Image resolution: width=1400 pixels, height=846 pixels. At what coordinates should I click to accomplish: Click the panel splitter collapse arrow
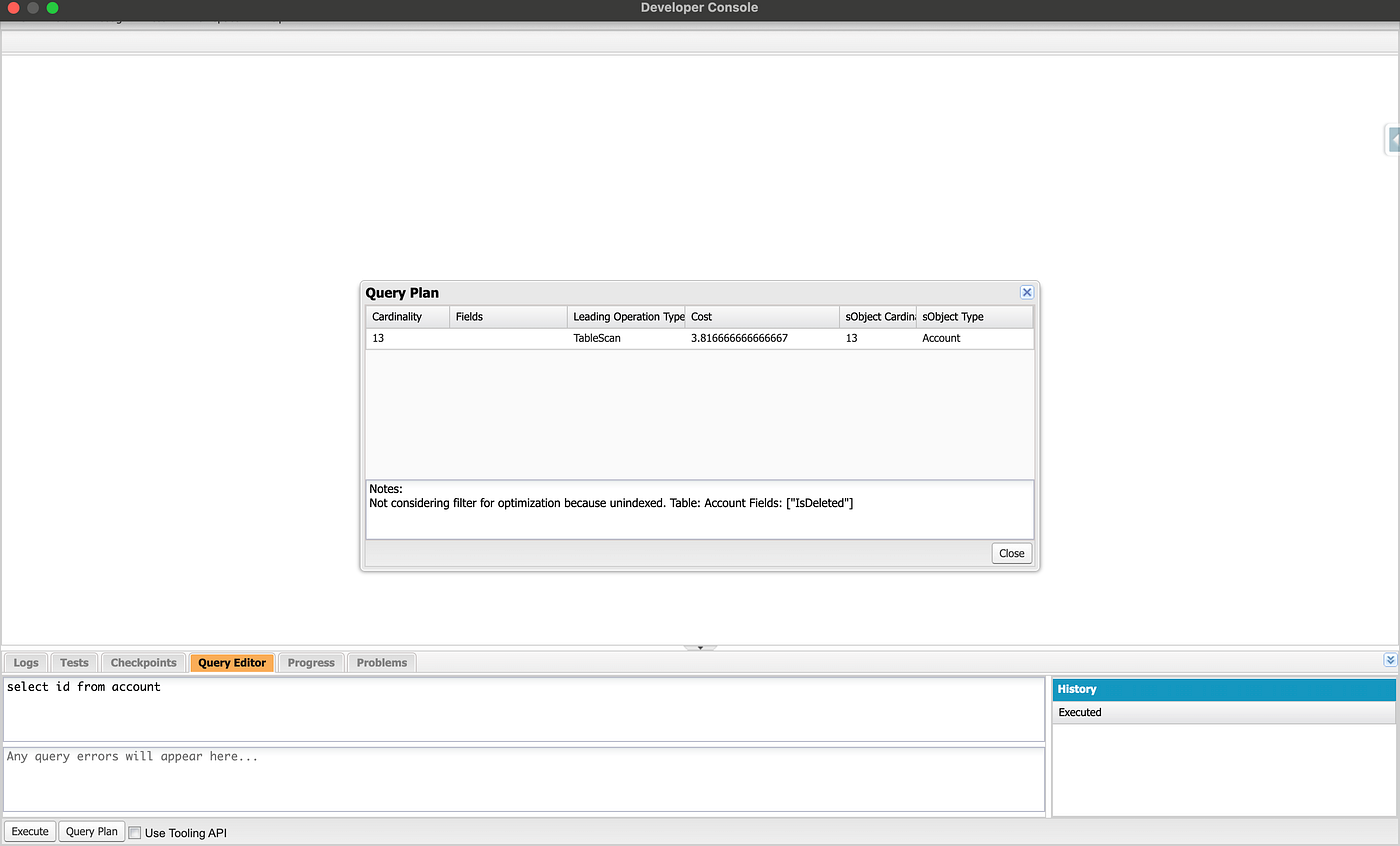coord(700,648)
